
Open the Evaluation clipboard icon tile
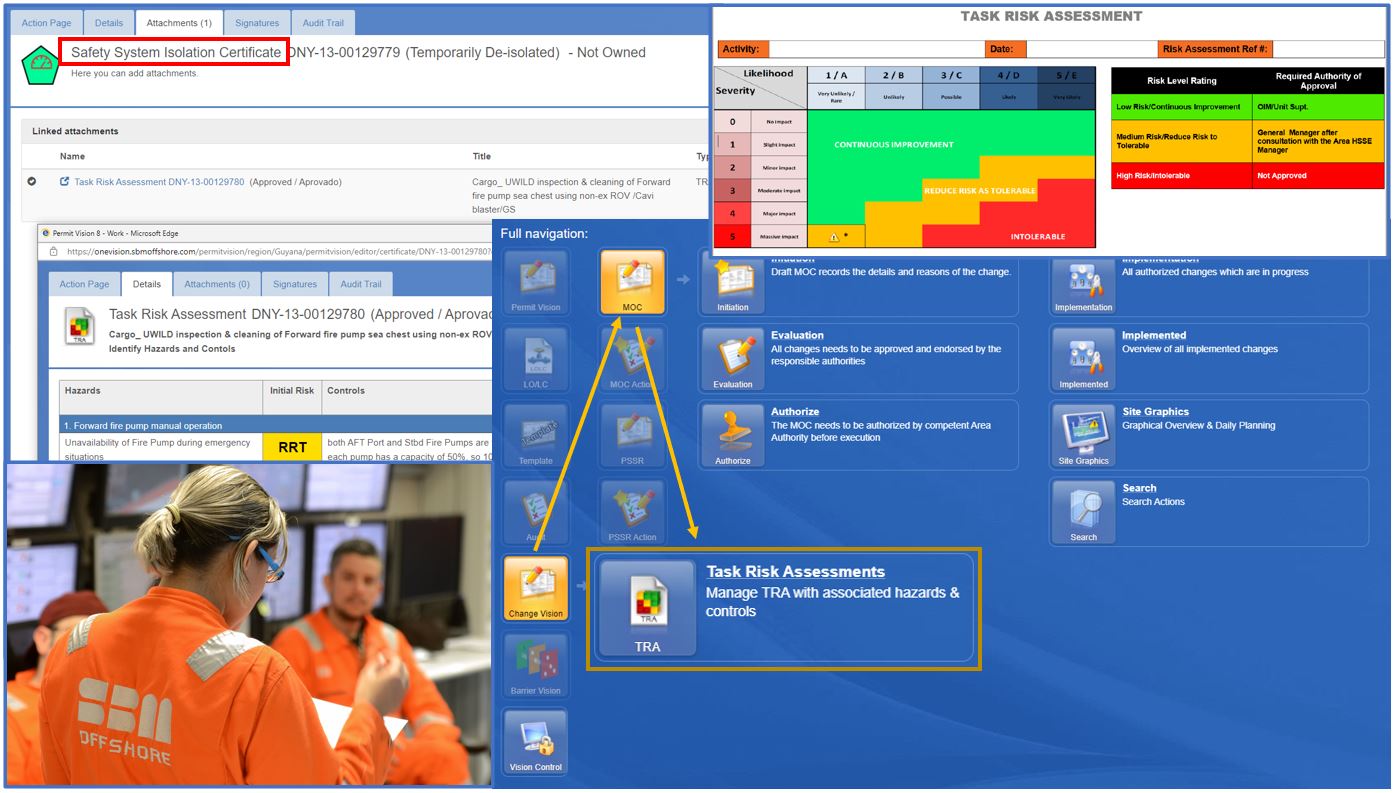[733, 360]
